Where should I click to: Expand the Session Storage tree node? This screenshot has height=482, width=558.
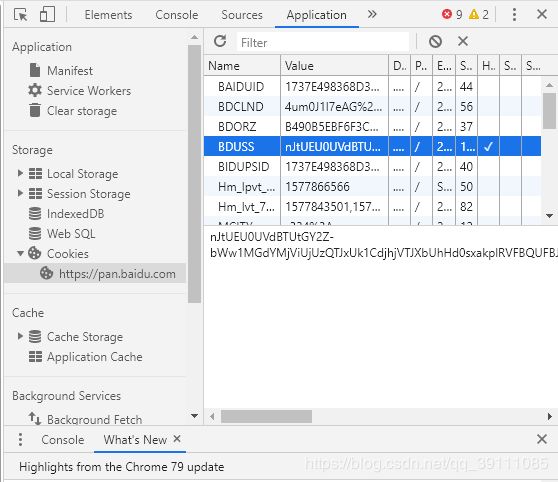[x=20, y=193]
